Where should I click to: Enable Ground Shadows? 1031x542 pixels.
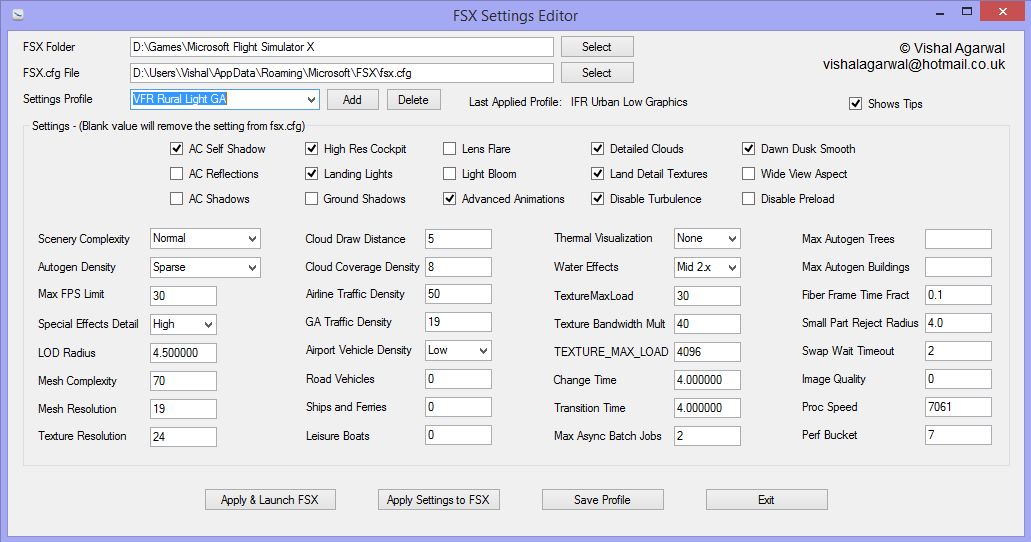pyautogui.click(x=312, y=199)
